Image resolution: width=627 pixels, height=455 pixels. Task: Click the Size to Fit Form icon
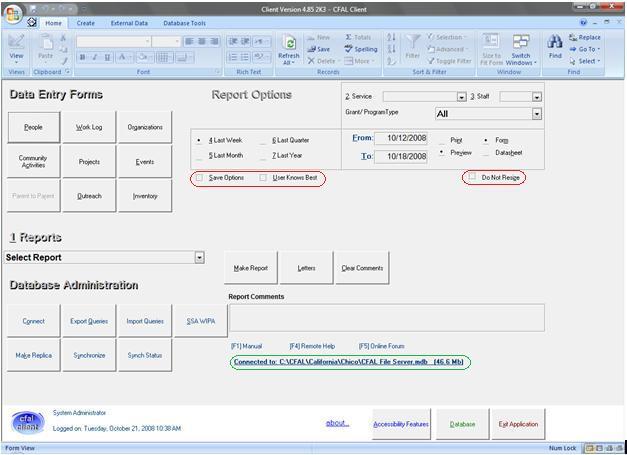coord(491,42)
